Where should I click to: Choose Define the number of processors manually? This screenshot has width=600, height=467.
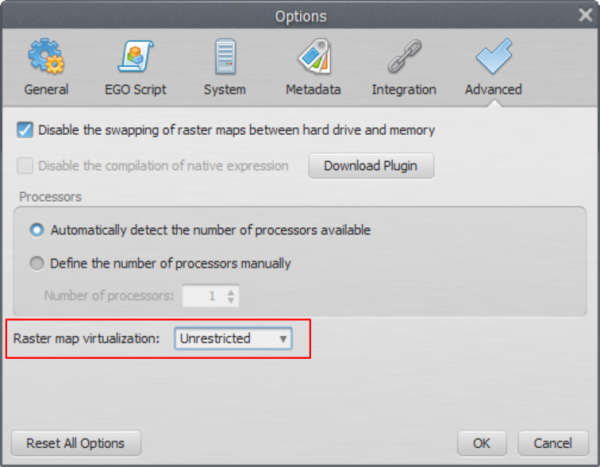coord(37,263)
